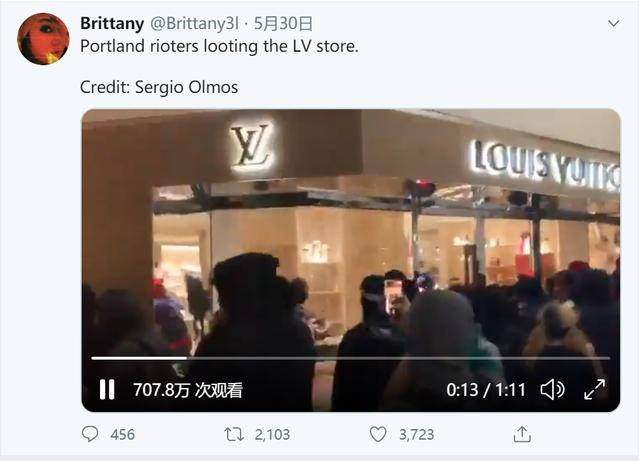Click the 2,103 retweets count
Screen dimensions: 640x461
pos(272,434)
